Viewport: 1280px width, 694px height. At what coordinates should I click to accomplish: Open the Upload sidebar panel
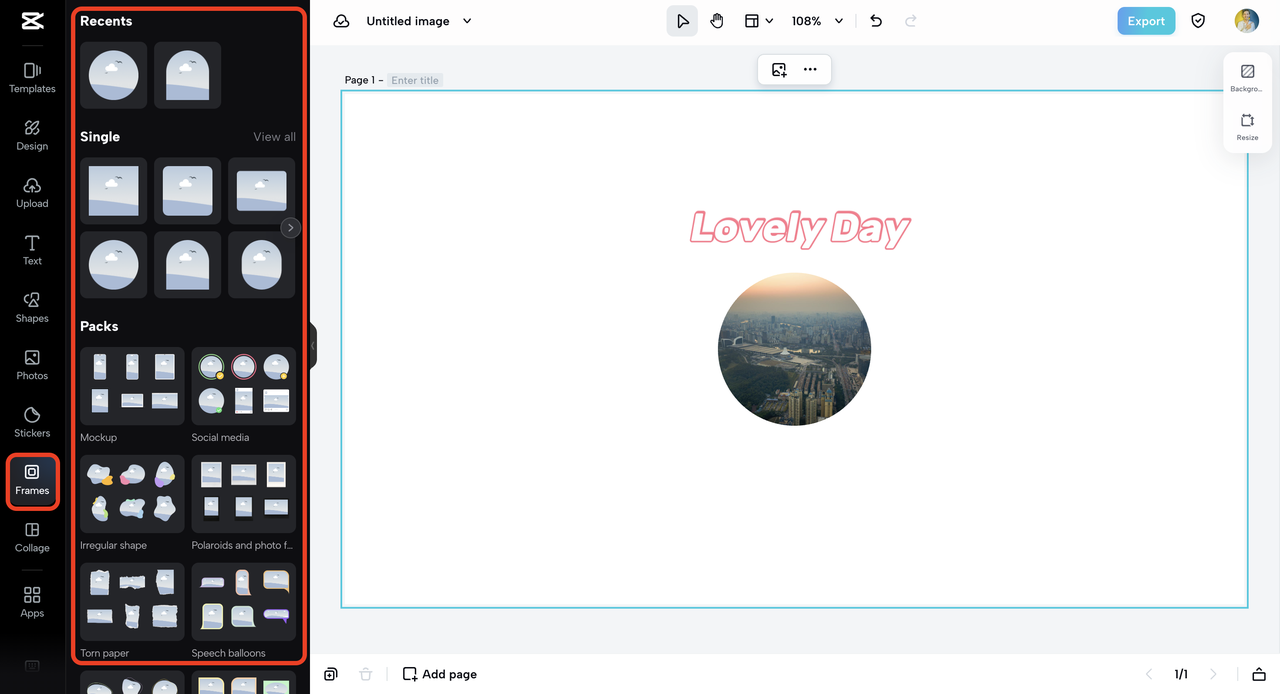point(32,193)
